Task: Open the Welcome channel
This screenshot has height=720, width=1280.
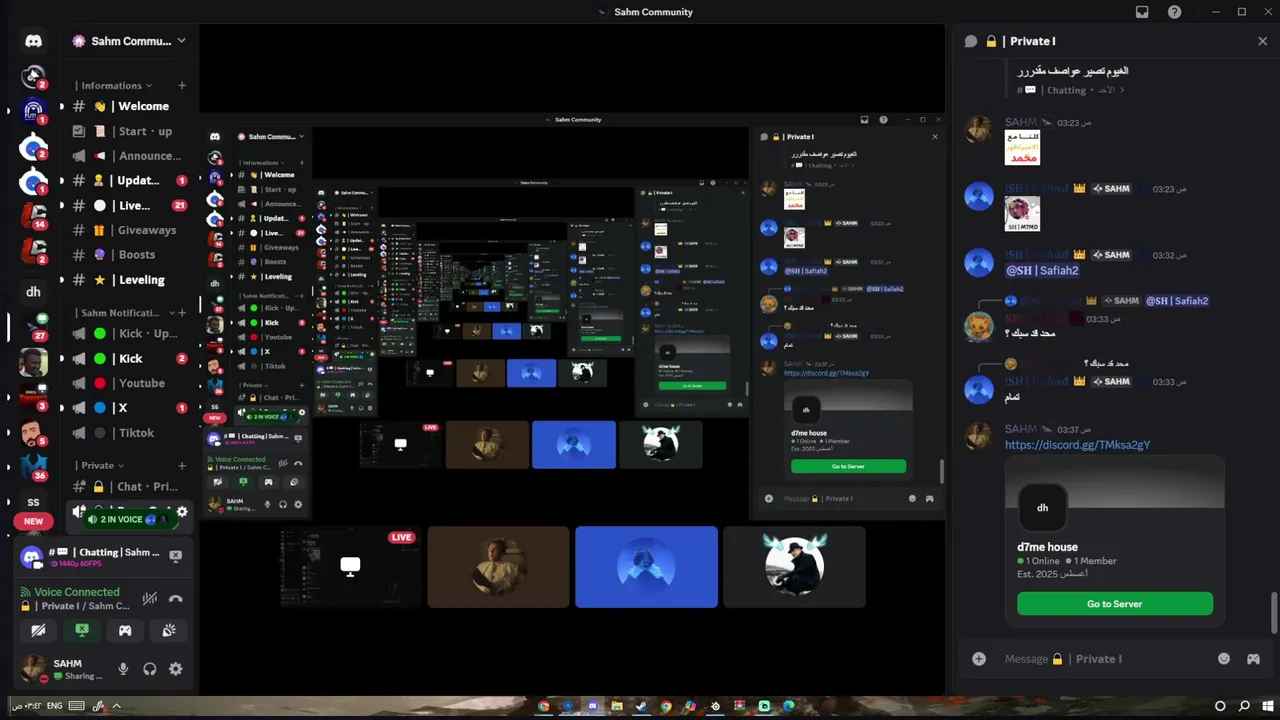Action: 130,106
